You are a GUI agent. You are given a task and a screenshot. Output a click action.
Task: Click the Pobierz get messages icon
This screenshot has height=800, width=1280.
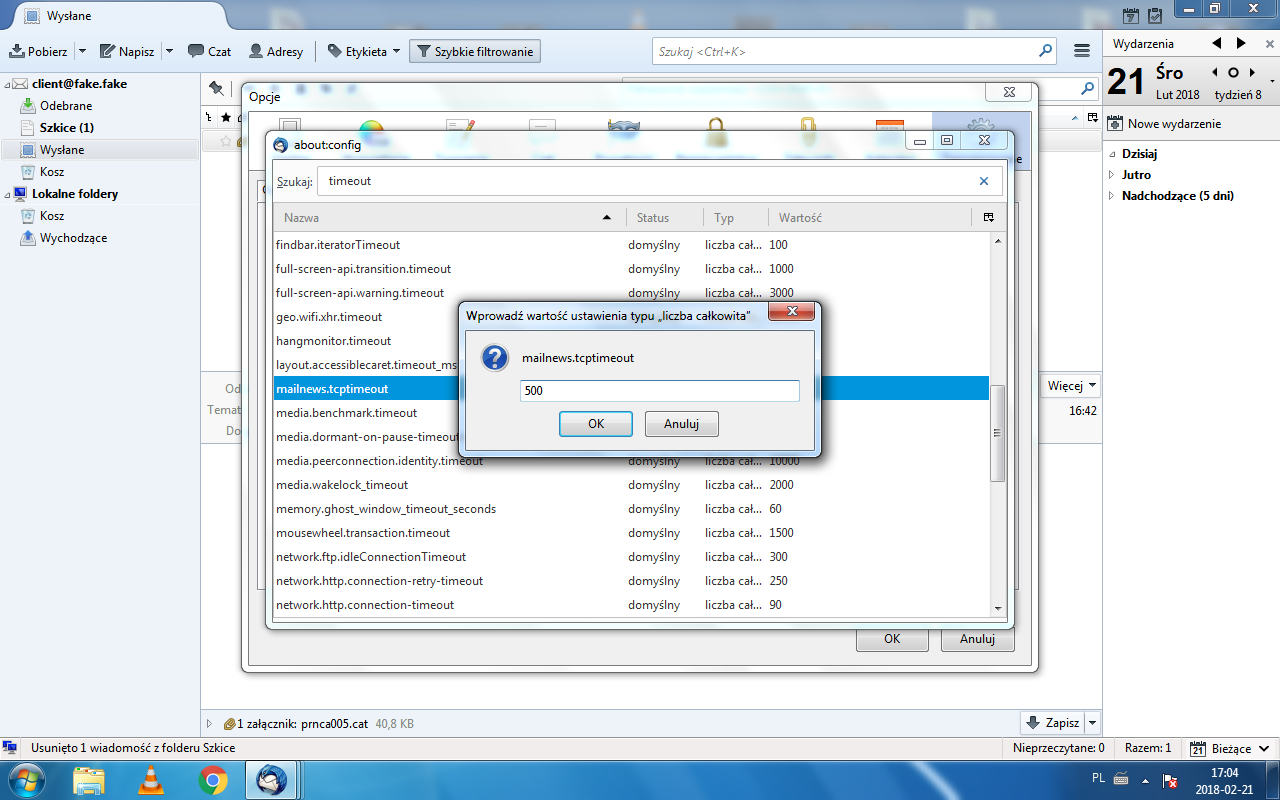click(17, 51)
